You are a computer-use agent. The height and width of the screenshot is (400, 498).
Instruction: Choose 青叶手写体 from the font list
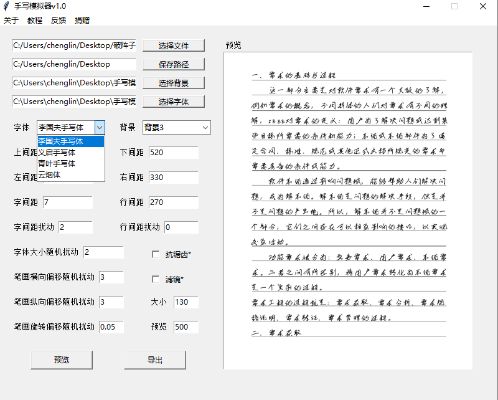[x=71, y=164]
